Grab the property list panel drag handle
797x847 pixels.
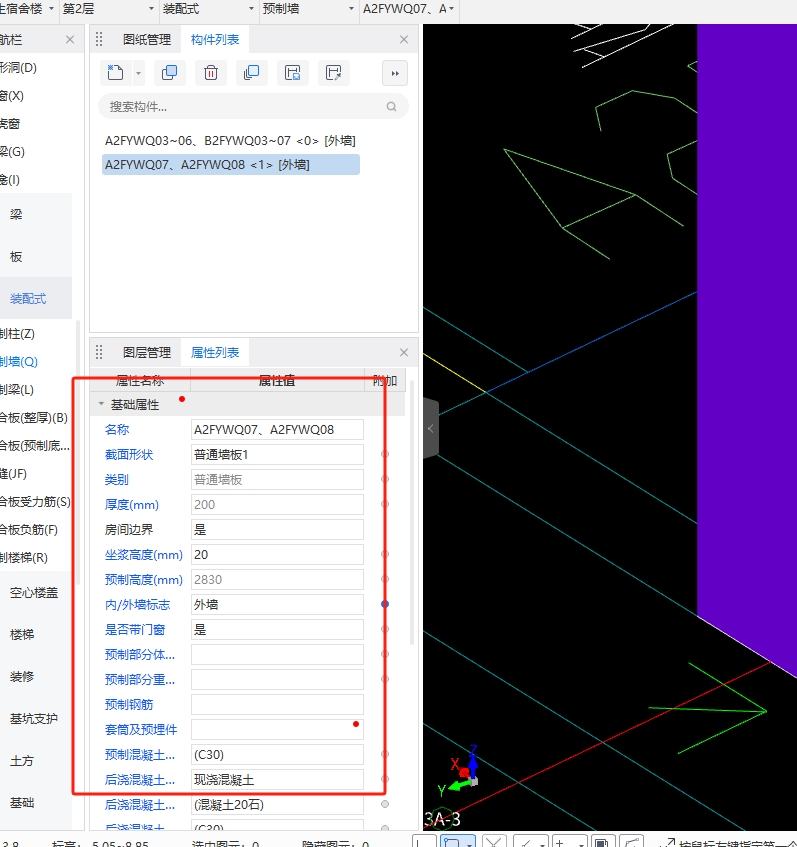click(99, 353)
